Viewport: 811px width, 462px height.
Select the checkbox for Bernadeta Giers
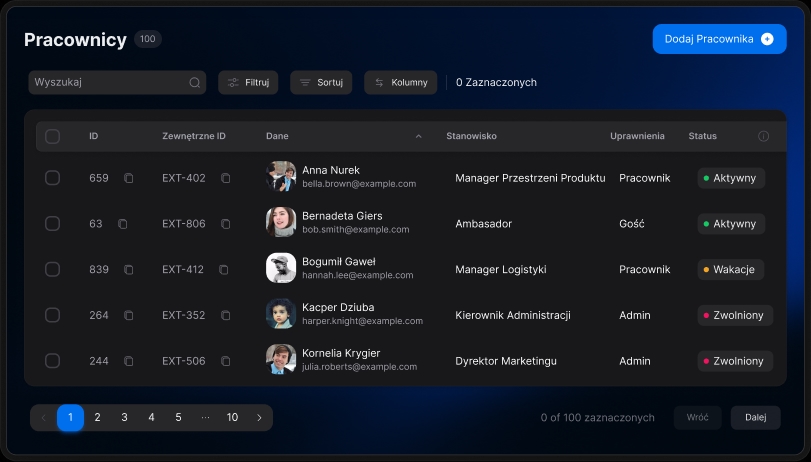52,224
